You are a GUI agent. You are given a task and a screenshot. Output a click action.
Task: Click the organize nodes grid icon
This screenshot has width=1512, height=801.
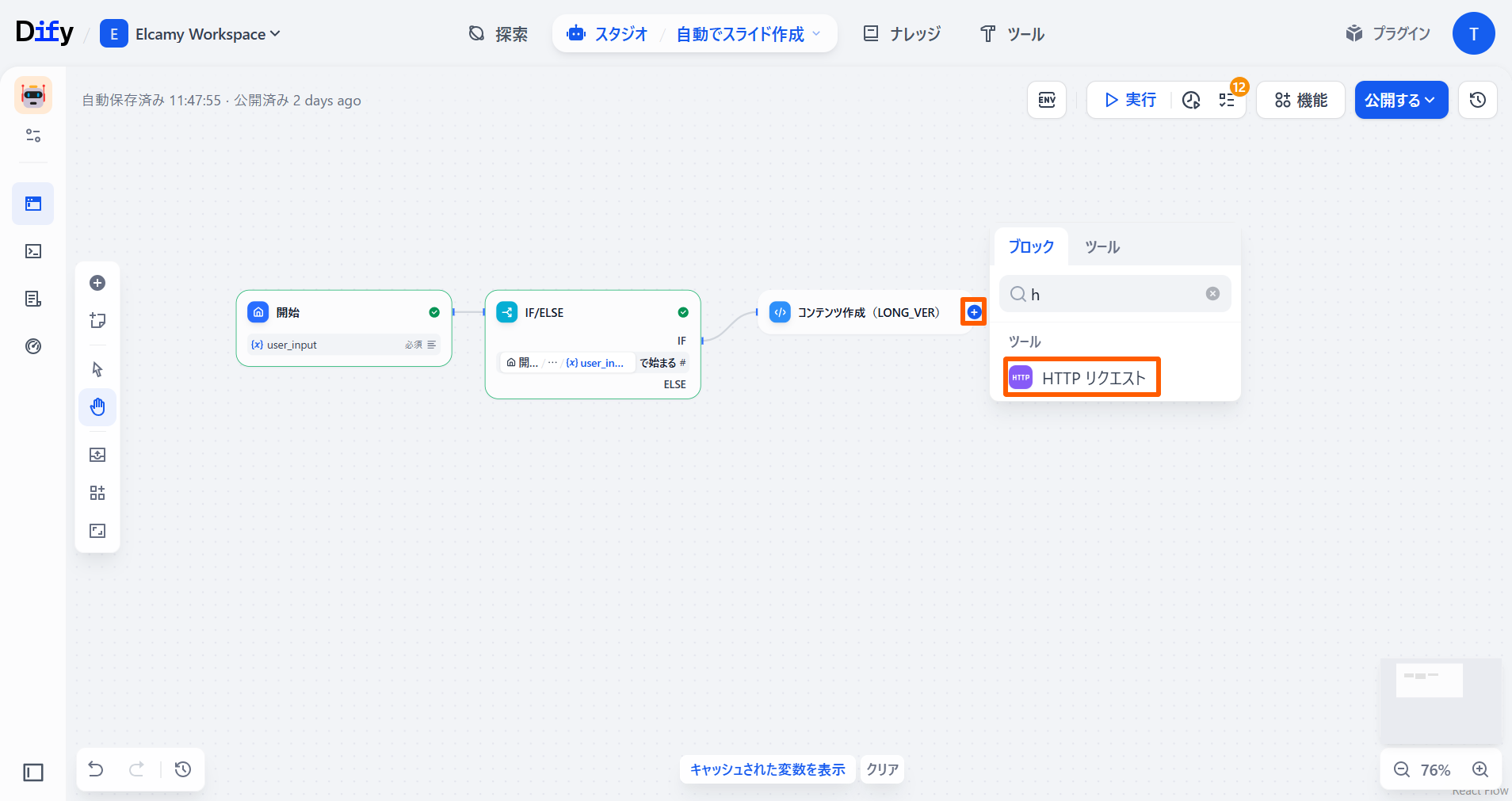tap(97, 493)
